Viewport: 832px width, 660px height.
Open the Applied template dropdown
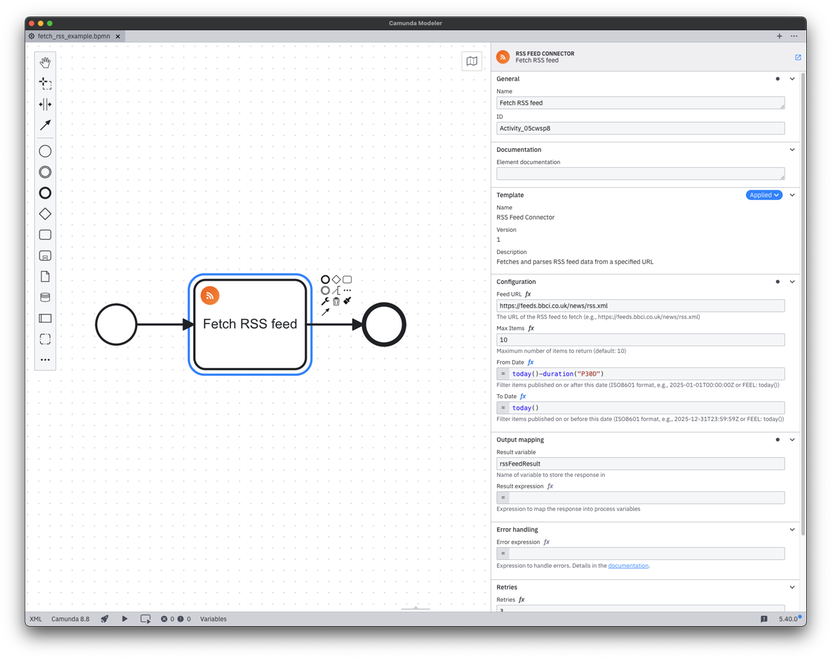pos(764,195)
